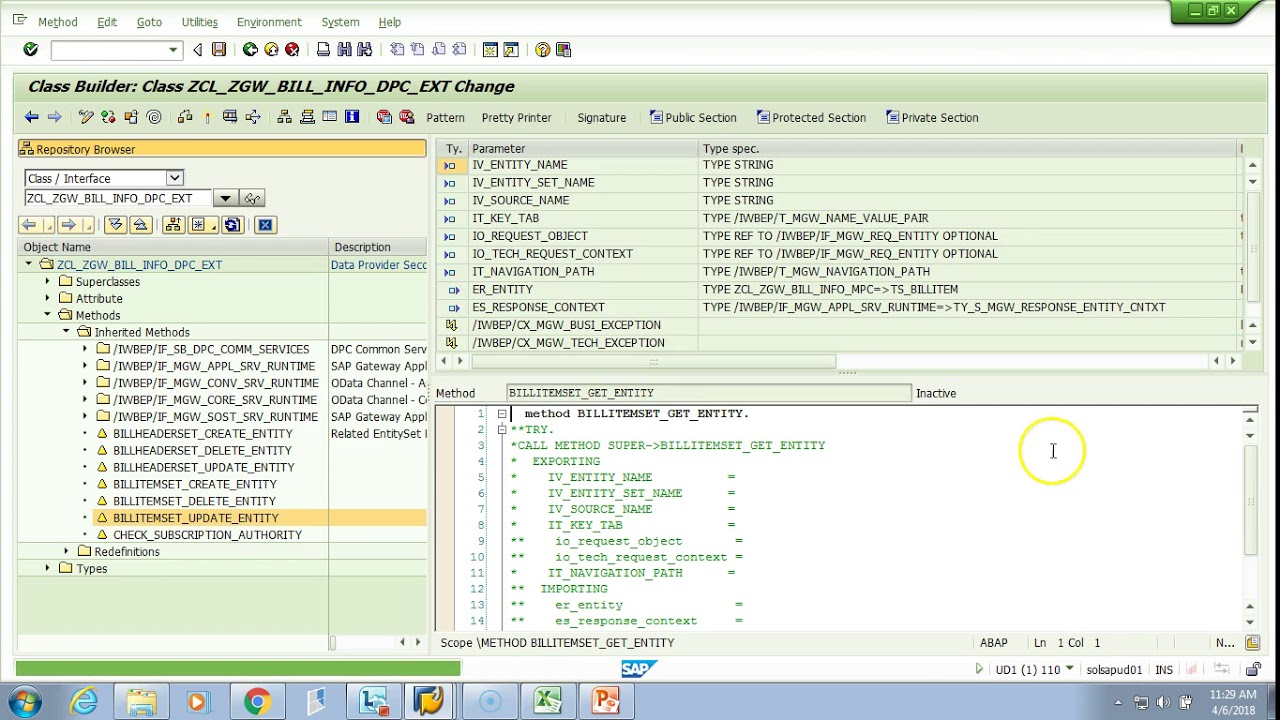
Task: Open the PowerPoint icon in the taskbar
Action: point(605,702)
